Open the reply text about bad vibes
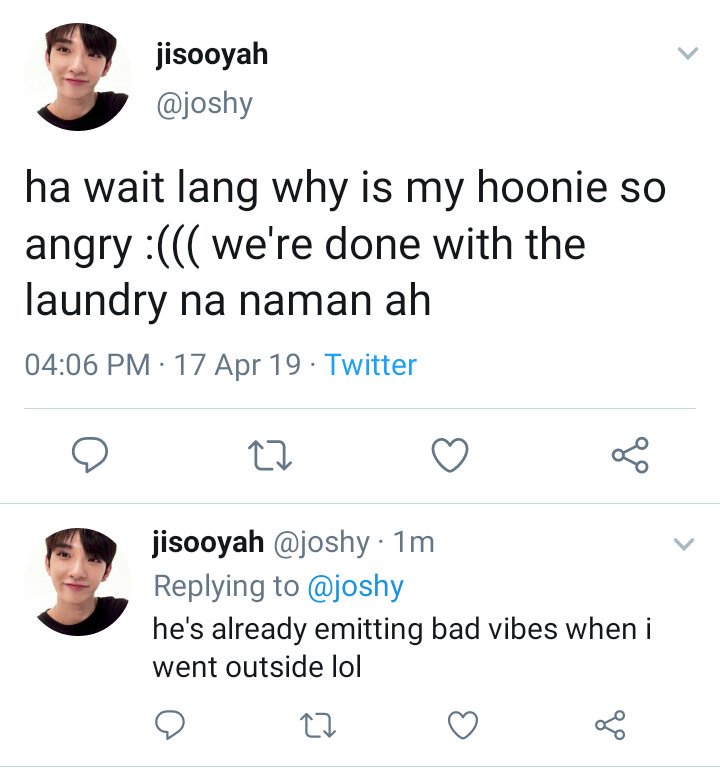The image size is (720, 771). (x=402, y=648)
